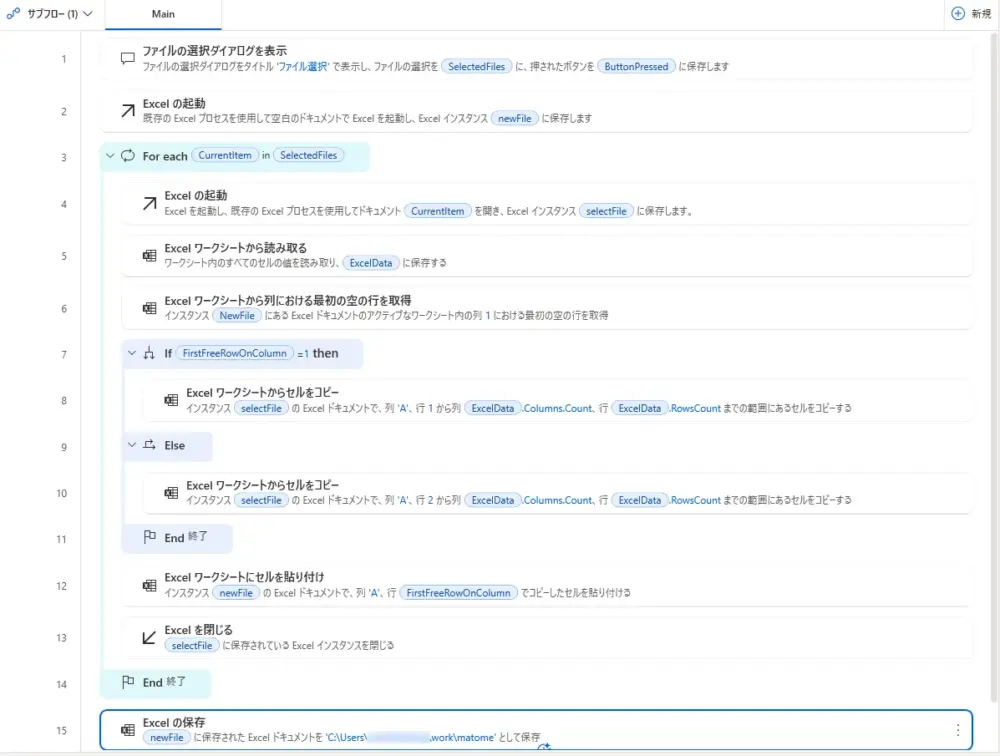Click the launch arrow icon on step 2

[x=128, y=111]
